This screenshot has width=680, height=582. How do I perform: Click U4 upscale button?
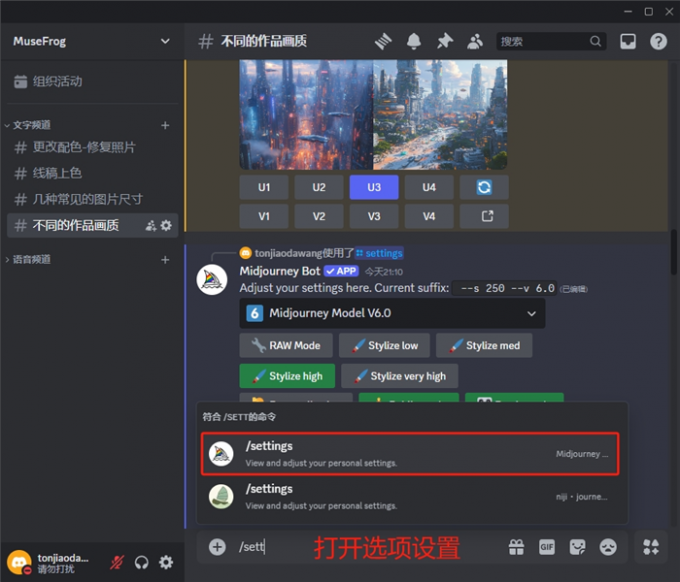tap(429, 187)
